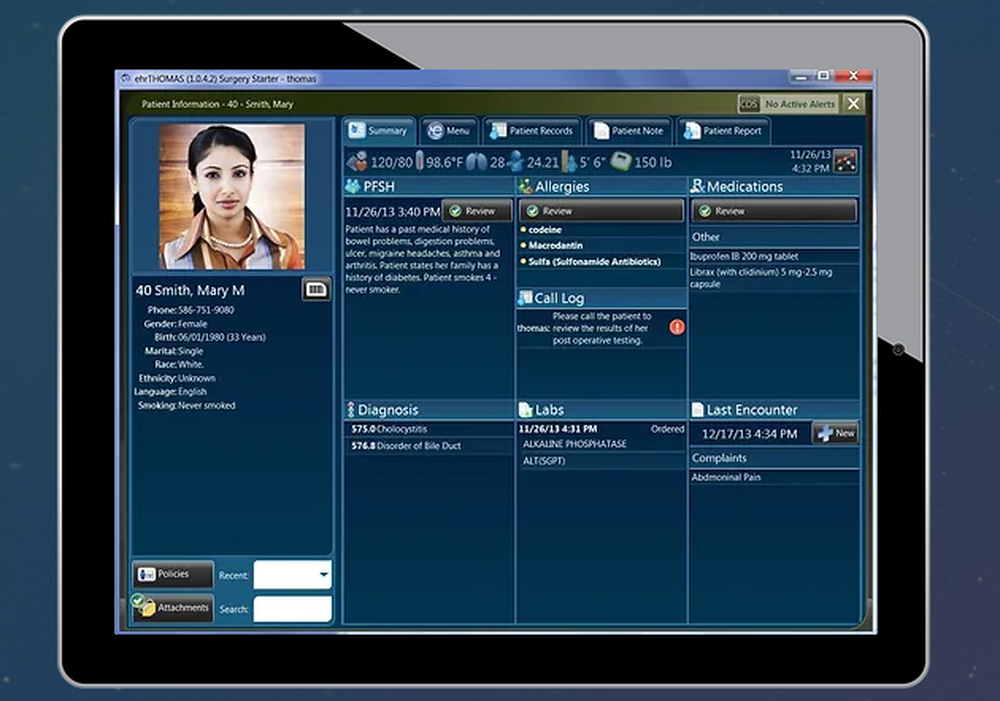Click the BMI person icon
Viewport: 1000px width, 701px height.
tap(514, 161)
